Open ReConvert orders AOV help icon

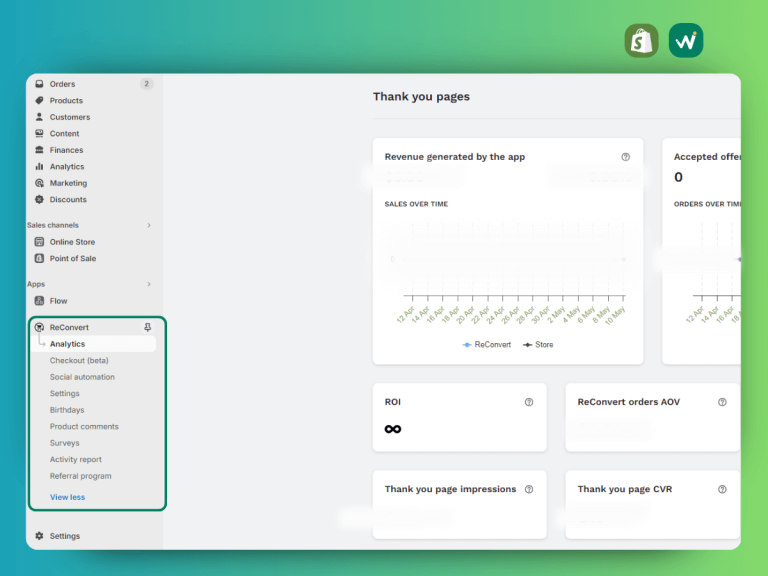pos(722,402)
